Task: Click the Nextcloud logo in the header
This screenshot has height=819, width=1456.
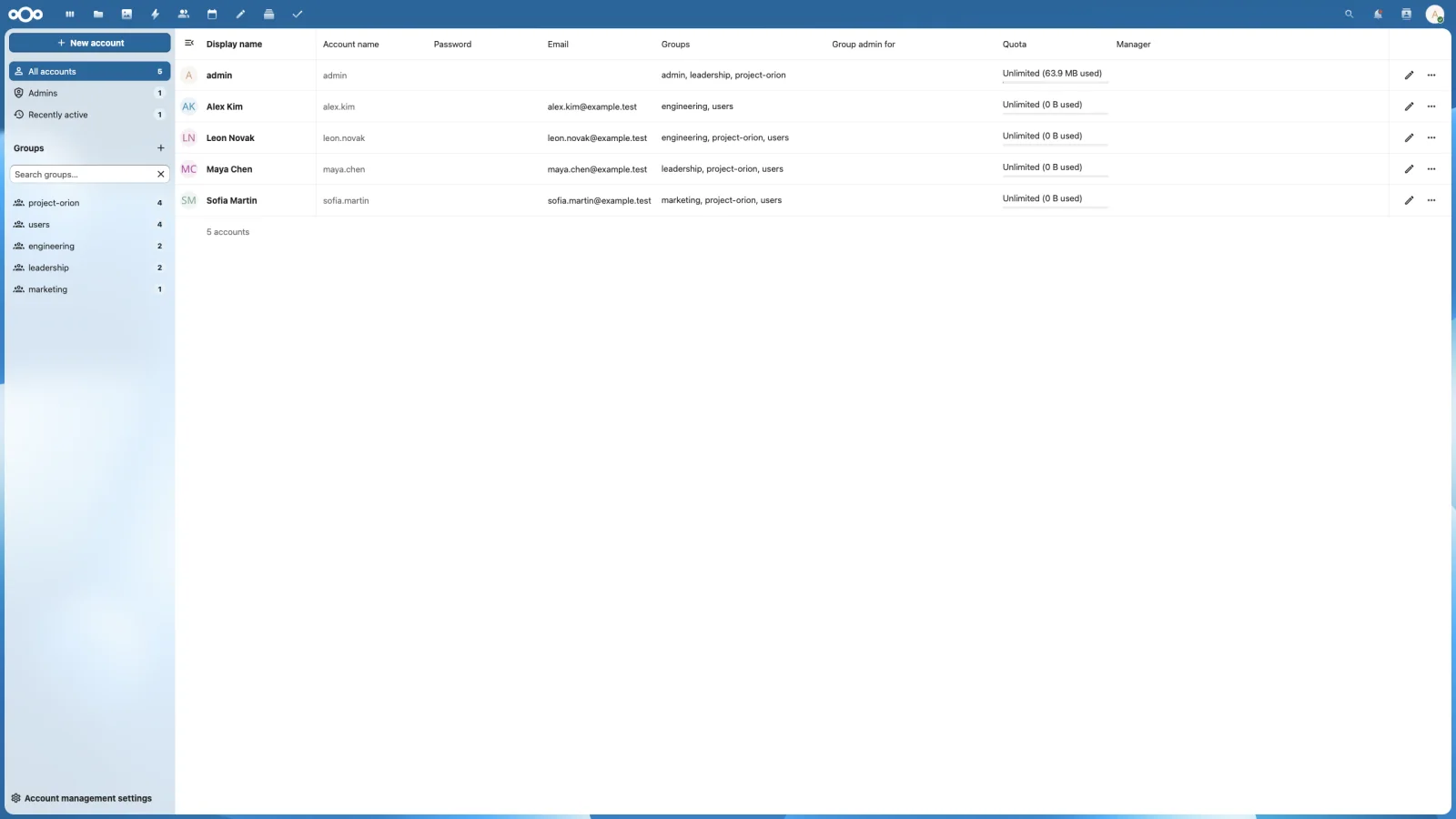Action: [x=25, y=14]
